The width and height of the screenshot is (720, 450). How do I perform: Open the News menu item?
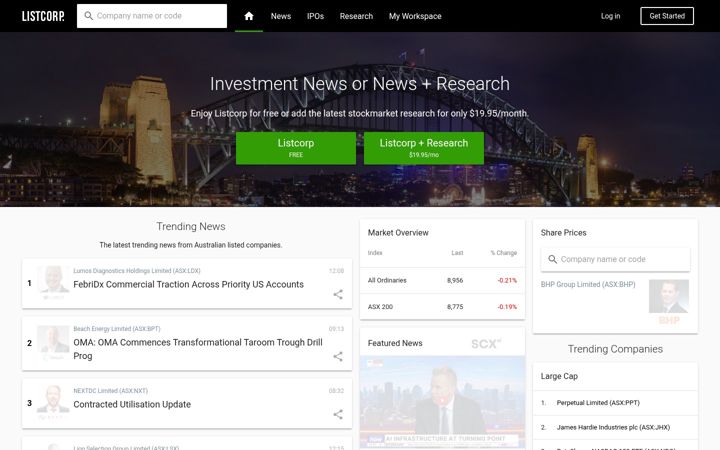point(281,16)
